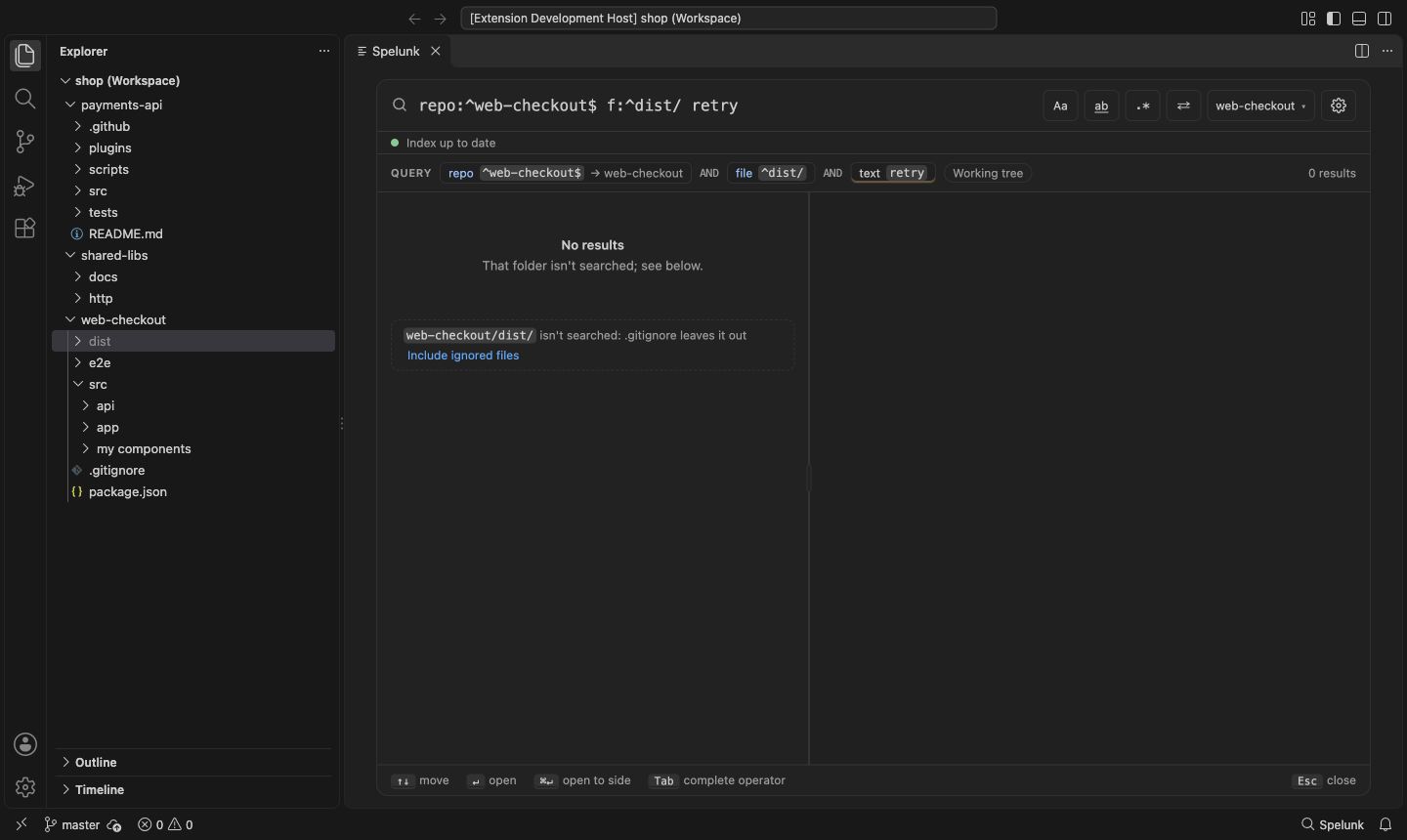Open errors and warnings count
The image size is (1407, 840).
pos(165,824)
